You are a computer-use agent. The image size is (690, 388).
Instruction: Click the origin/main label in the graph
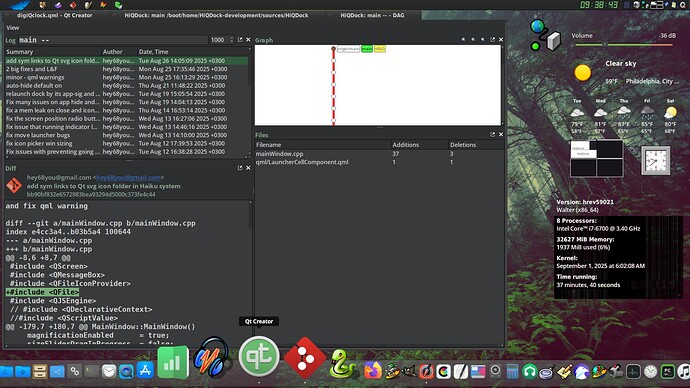tap(348, 49)
